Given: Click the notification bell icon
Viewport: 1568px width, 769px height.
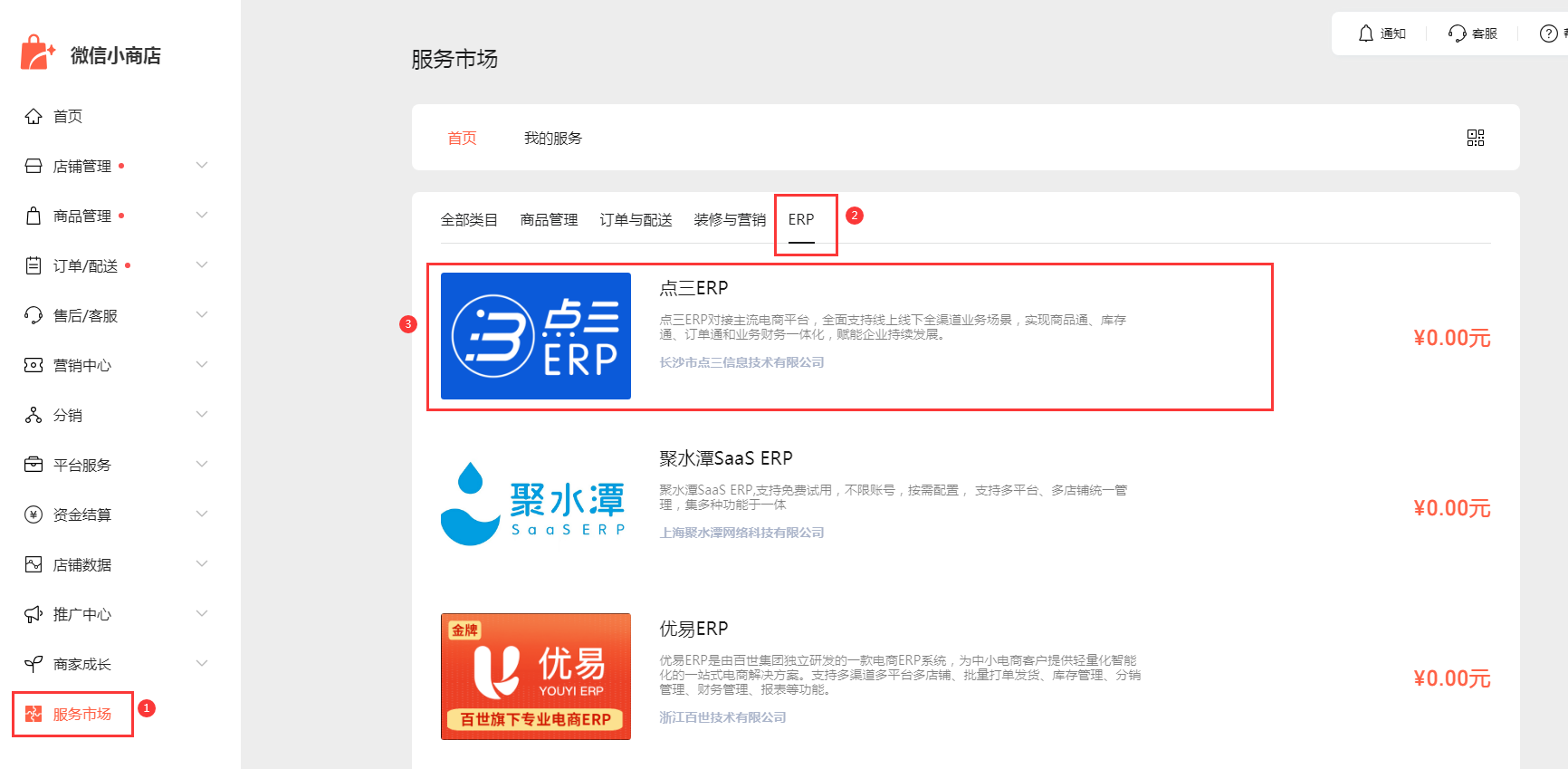Looking at the screenshot, I should 1366,34.
